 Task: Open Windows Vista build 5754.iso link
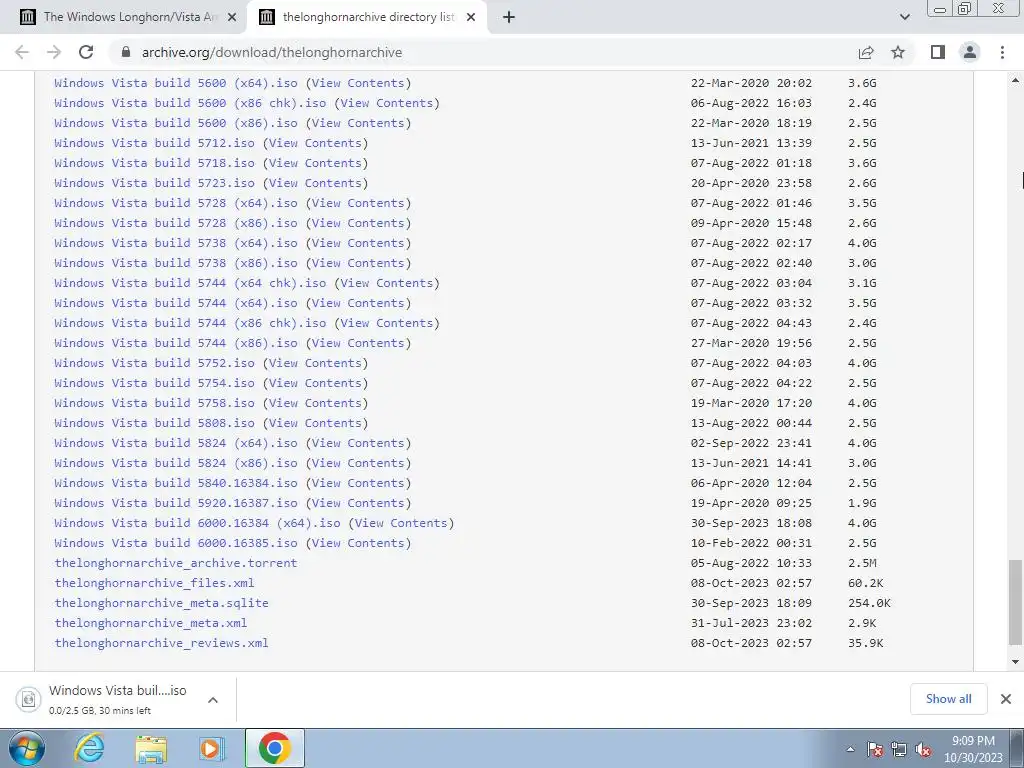tap(154, 383)
